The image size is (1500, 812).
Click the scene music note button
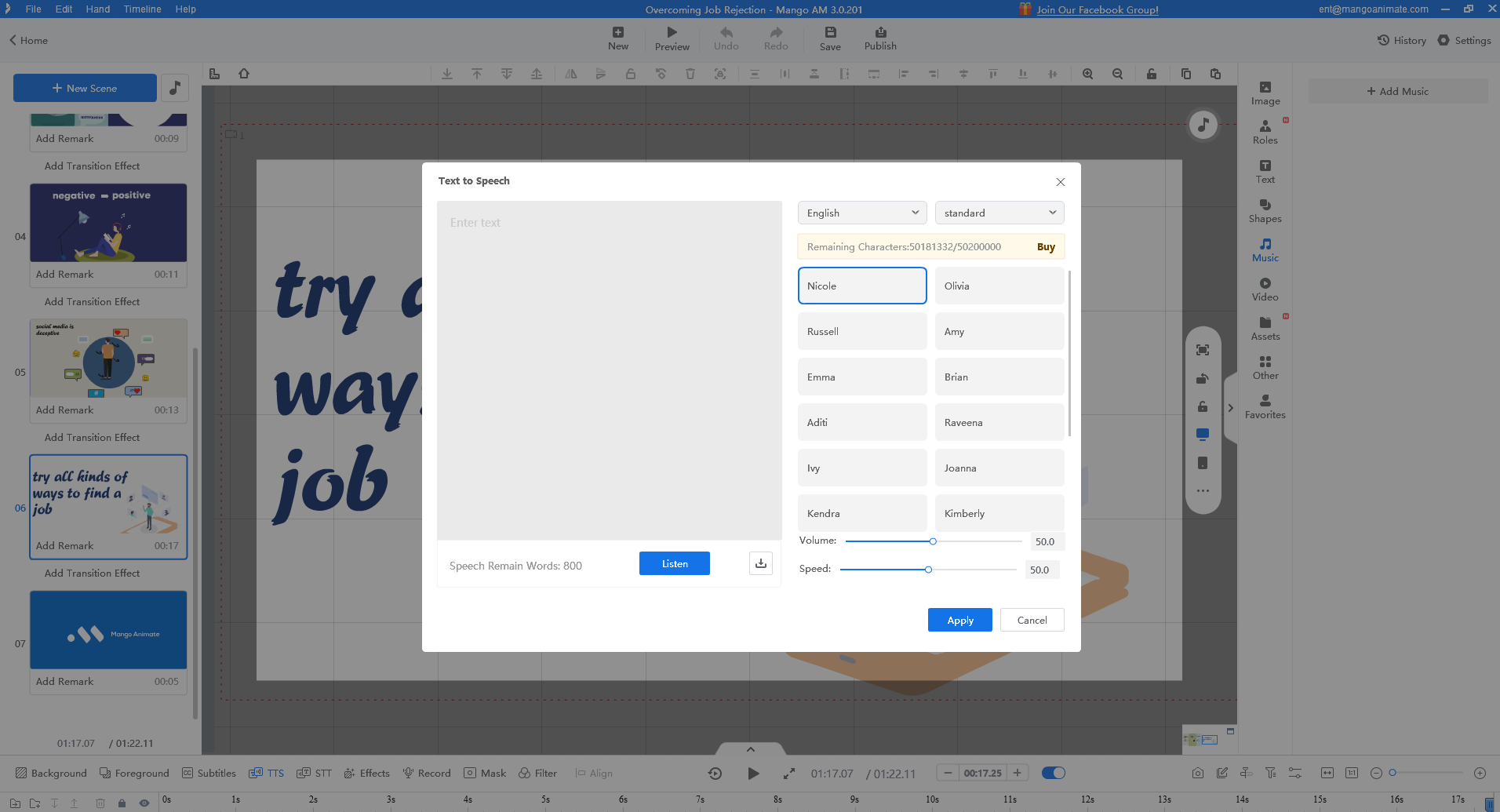tap(175, 88)
